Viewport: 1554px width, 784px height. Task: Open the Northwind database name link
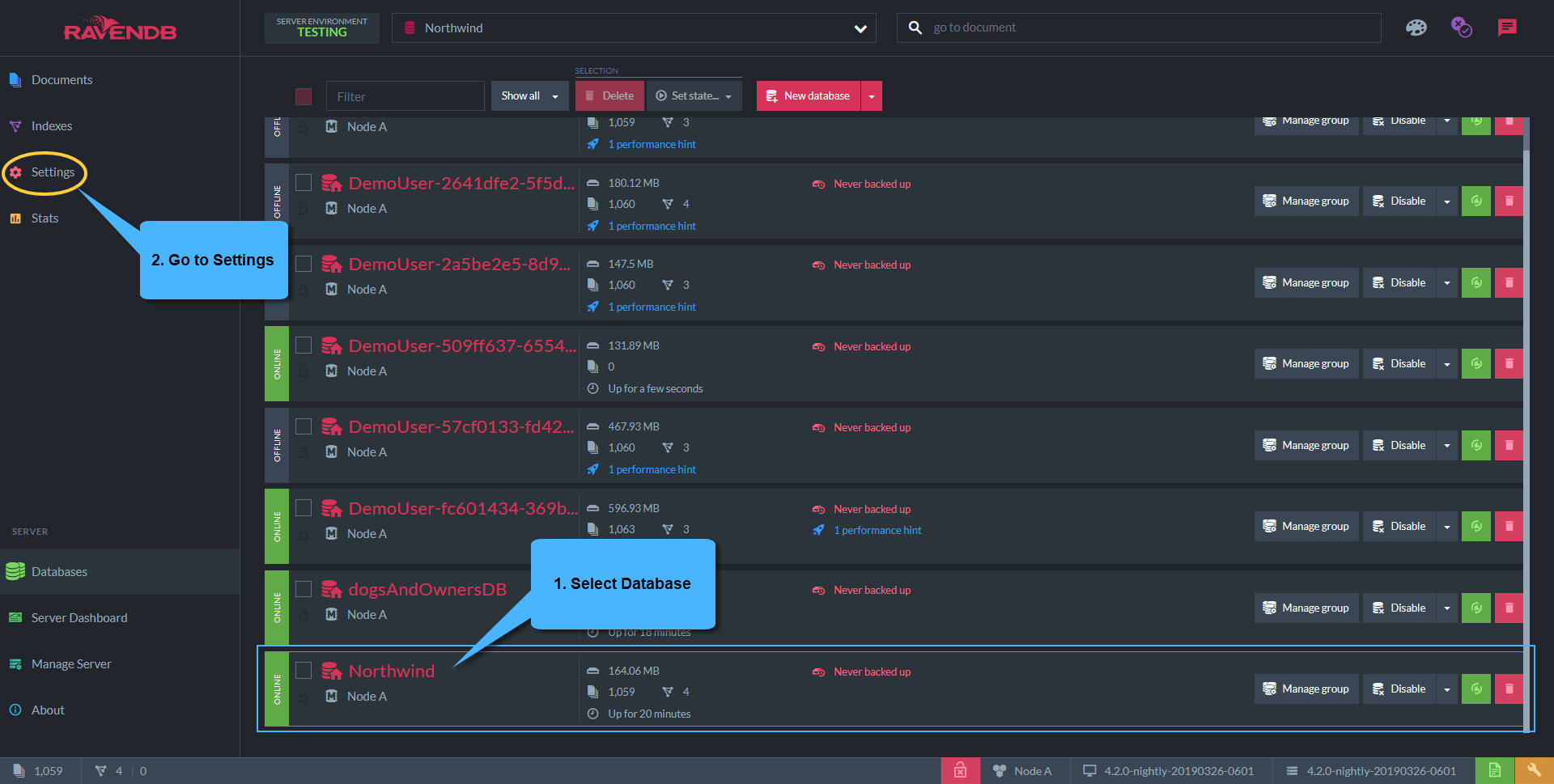tap(392, 671)
